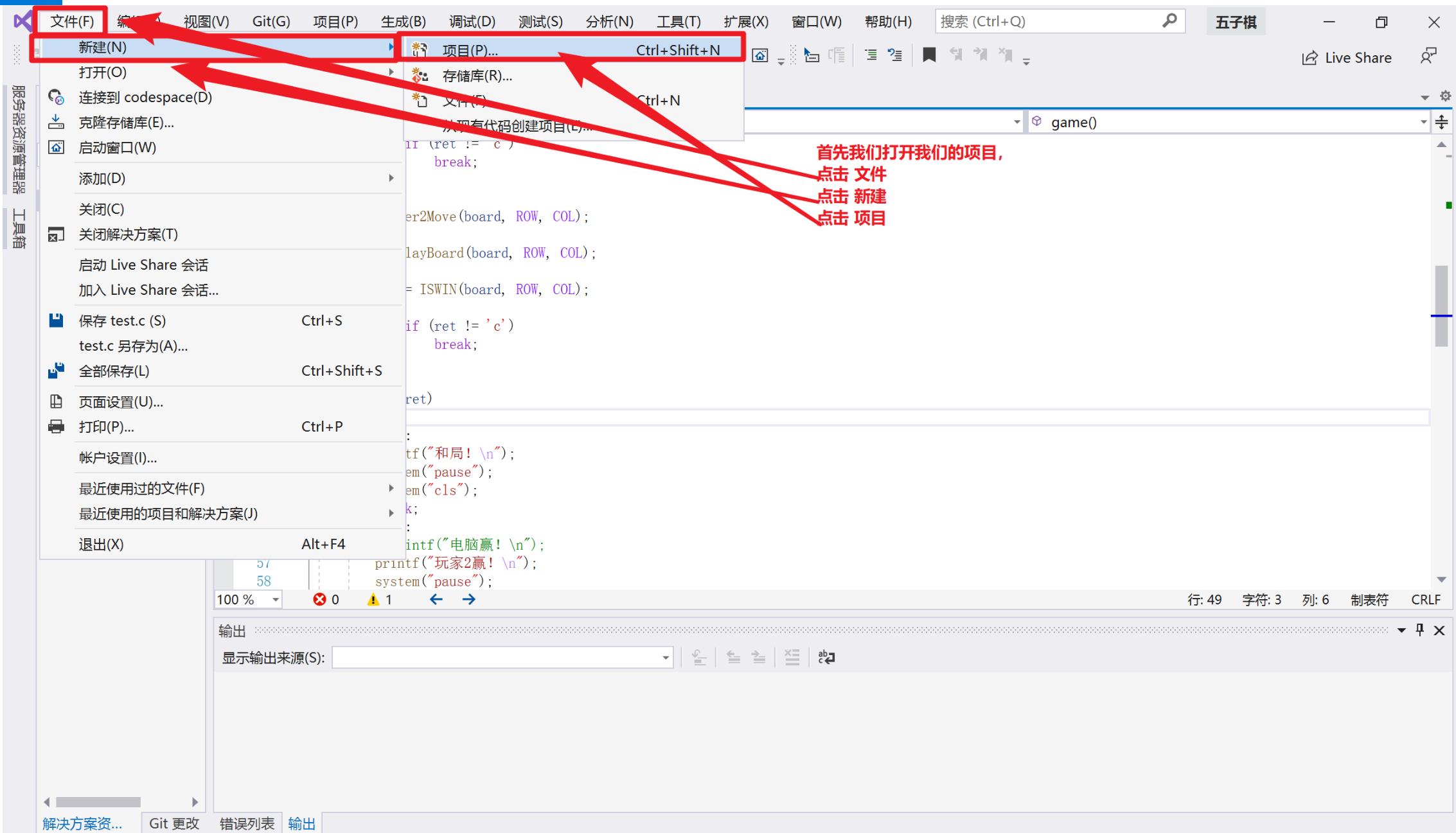Select 退出(X) to exit application
The width and height of the screenshot is (1456, 833).
[100, 543]
